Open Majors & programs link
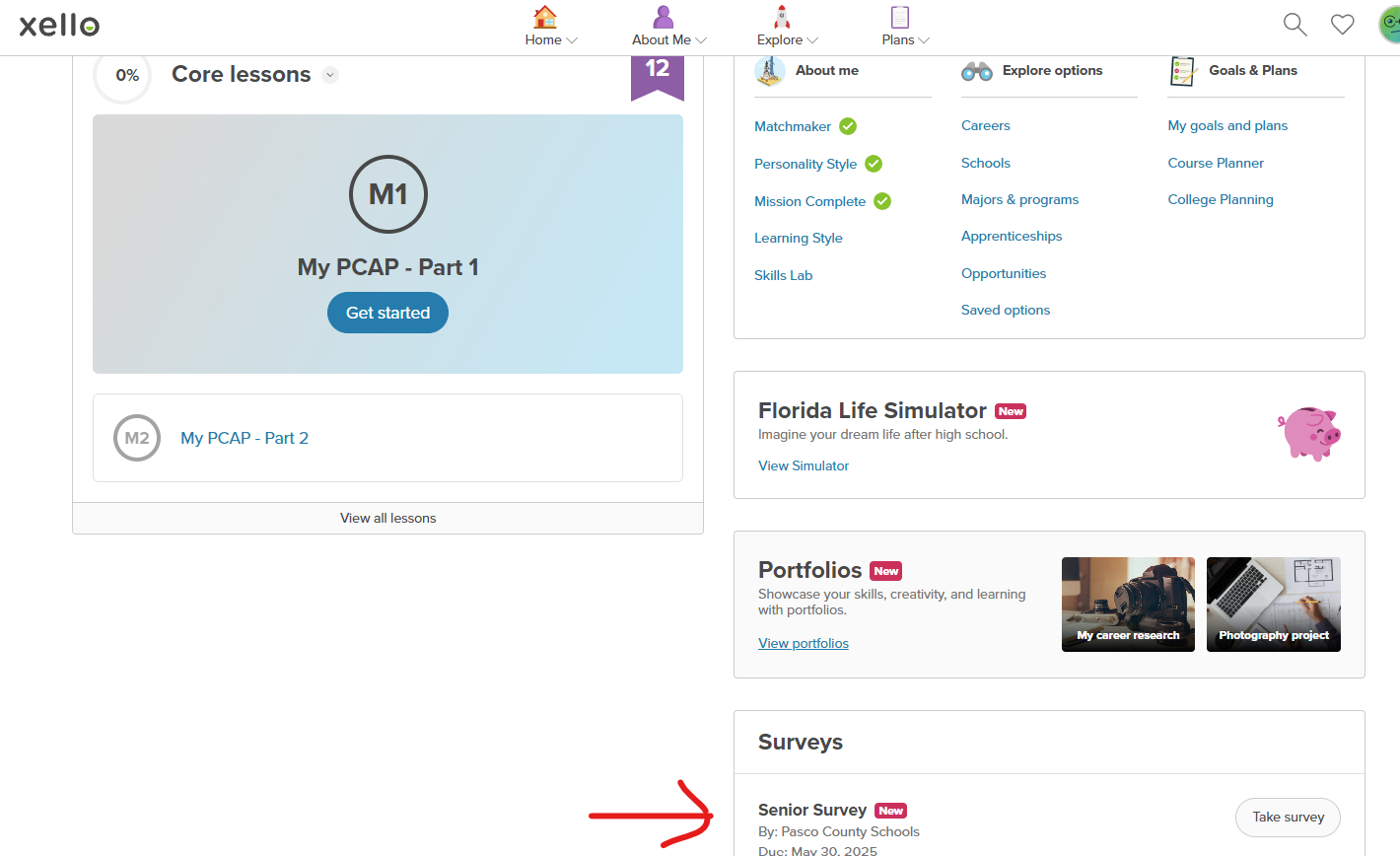The height and width of the screenshot is (856, 1400). point(1020,199)
